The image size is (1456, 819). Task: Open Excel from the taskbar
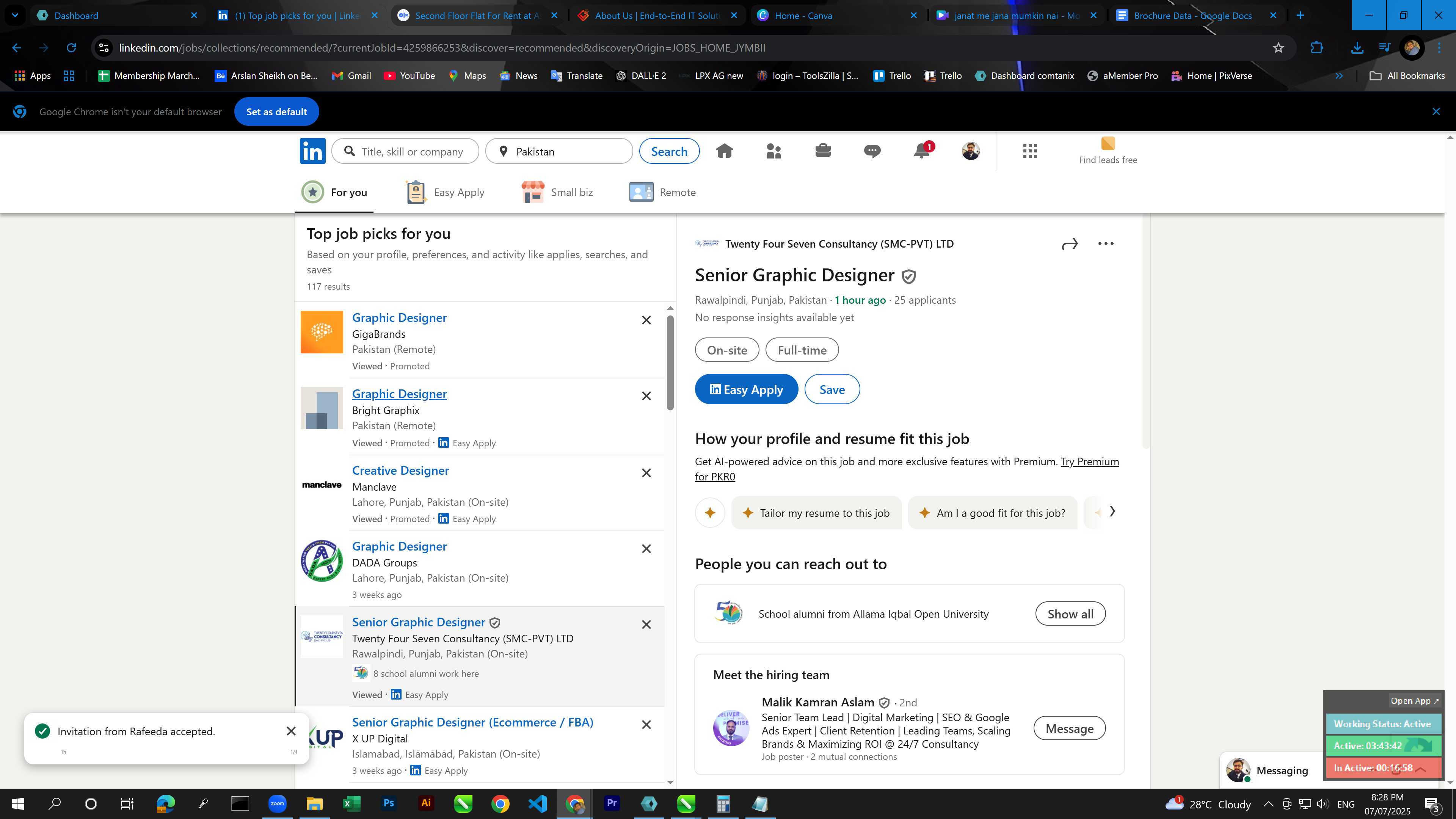click(351, 804)
